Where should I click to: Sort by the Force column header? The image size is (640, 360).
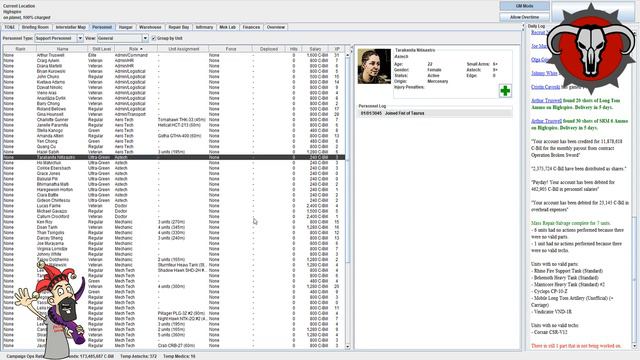[231, 49]
